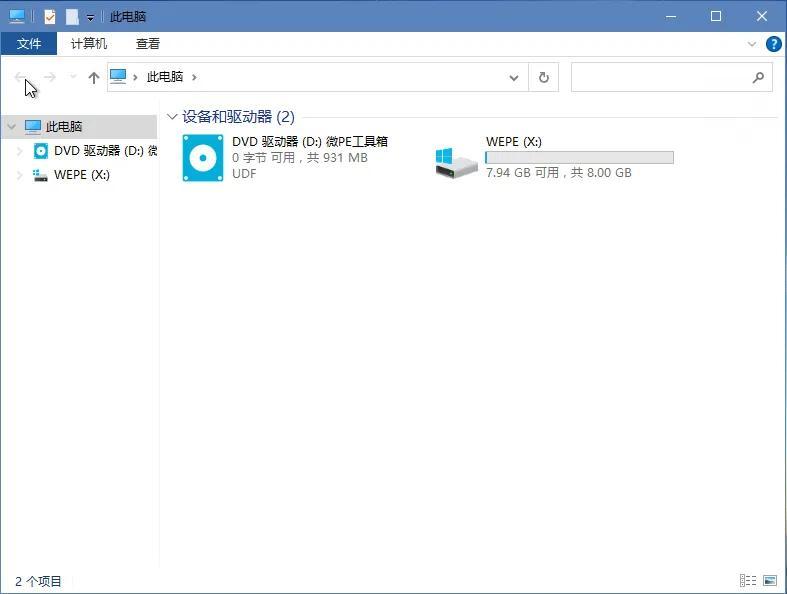
Task: Click the chevron after 此电脑 in address bar
Action: tap(194, 77)
